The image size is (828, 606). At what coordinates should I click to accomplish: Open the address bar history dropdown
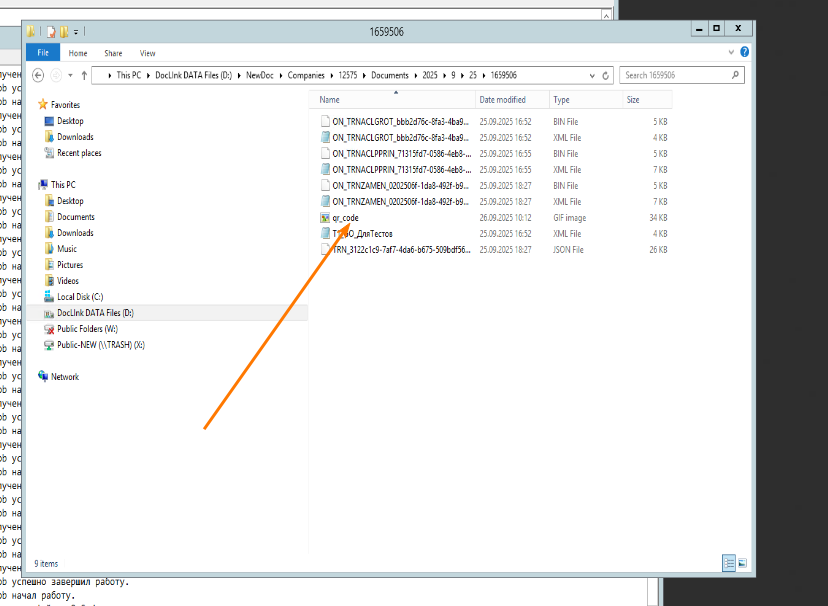(592, 75)
